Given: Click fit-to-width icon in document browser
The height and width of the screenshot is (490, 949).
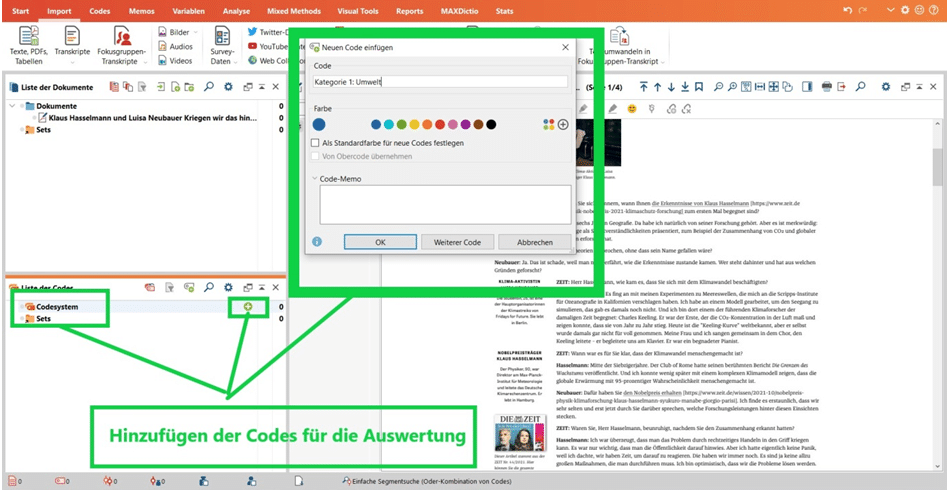Looking at the screenshot, I should tap(760, 87).
